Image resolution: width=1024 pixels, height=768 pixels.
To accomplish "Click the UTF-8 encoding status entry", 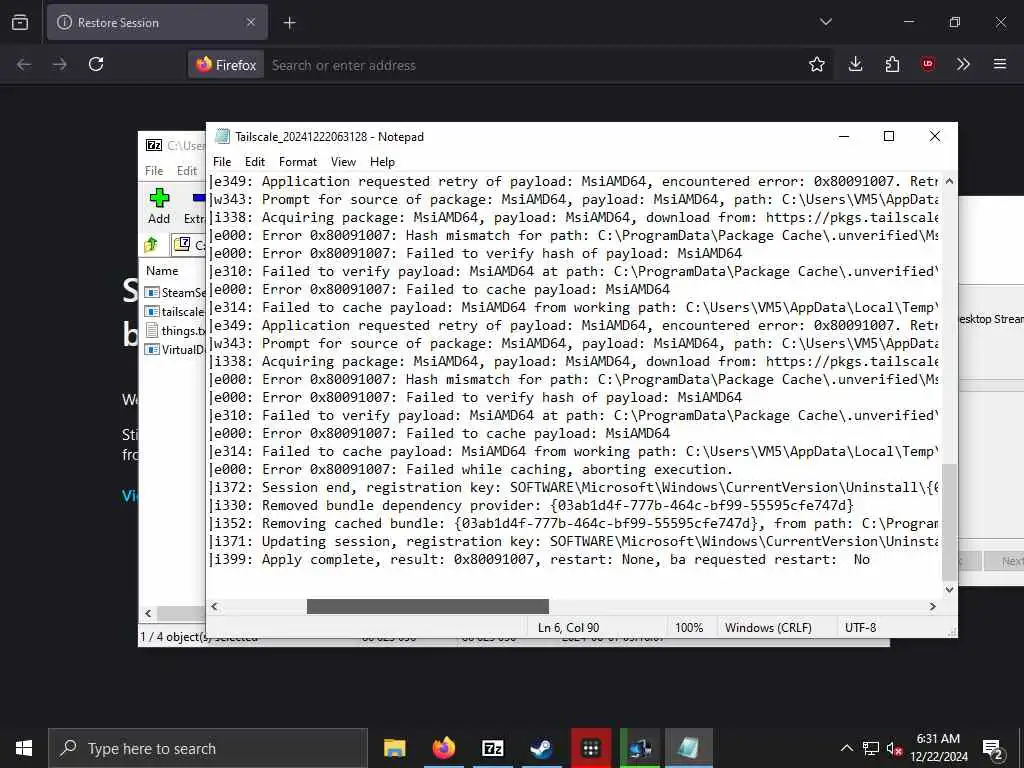I will (860, 628).
